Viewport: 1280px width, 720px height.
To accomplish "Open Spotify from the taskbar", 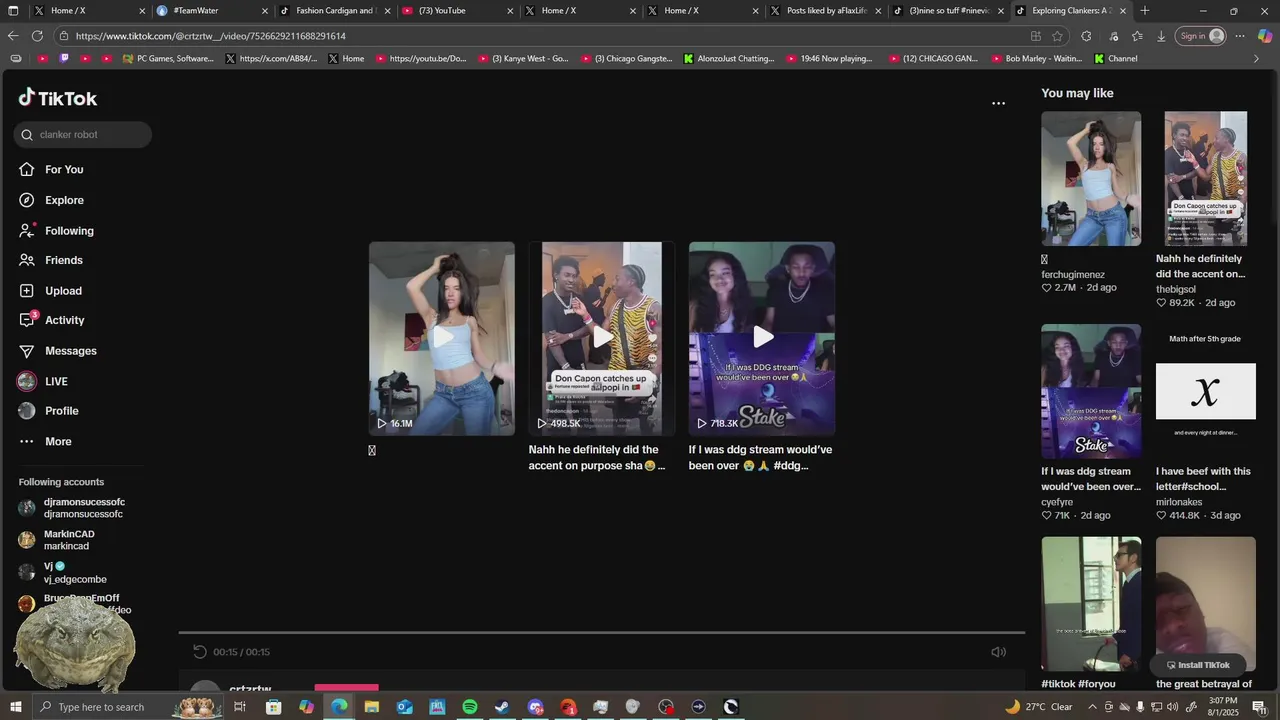I will coord(470,707).
